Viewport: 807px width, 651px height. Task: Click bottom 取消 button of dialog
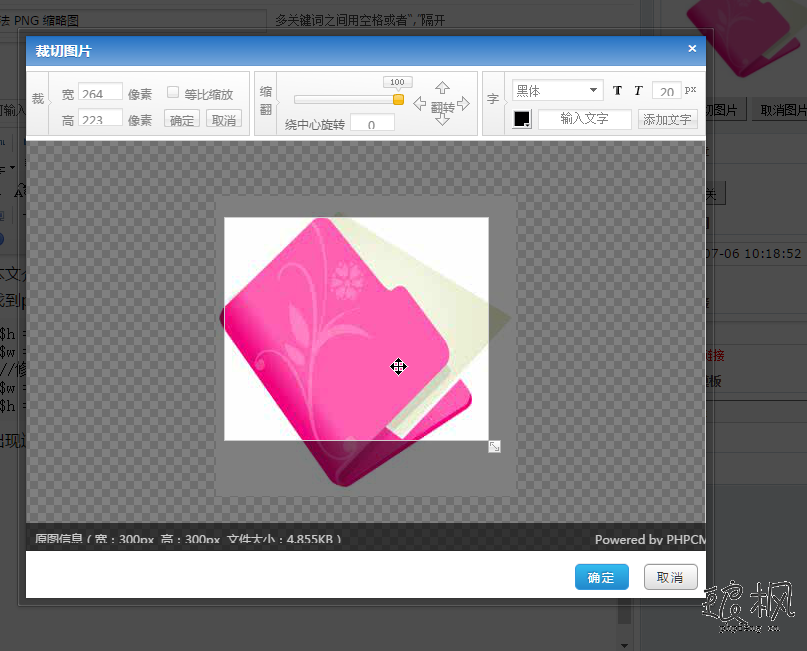tap(671, 577)
